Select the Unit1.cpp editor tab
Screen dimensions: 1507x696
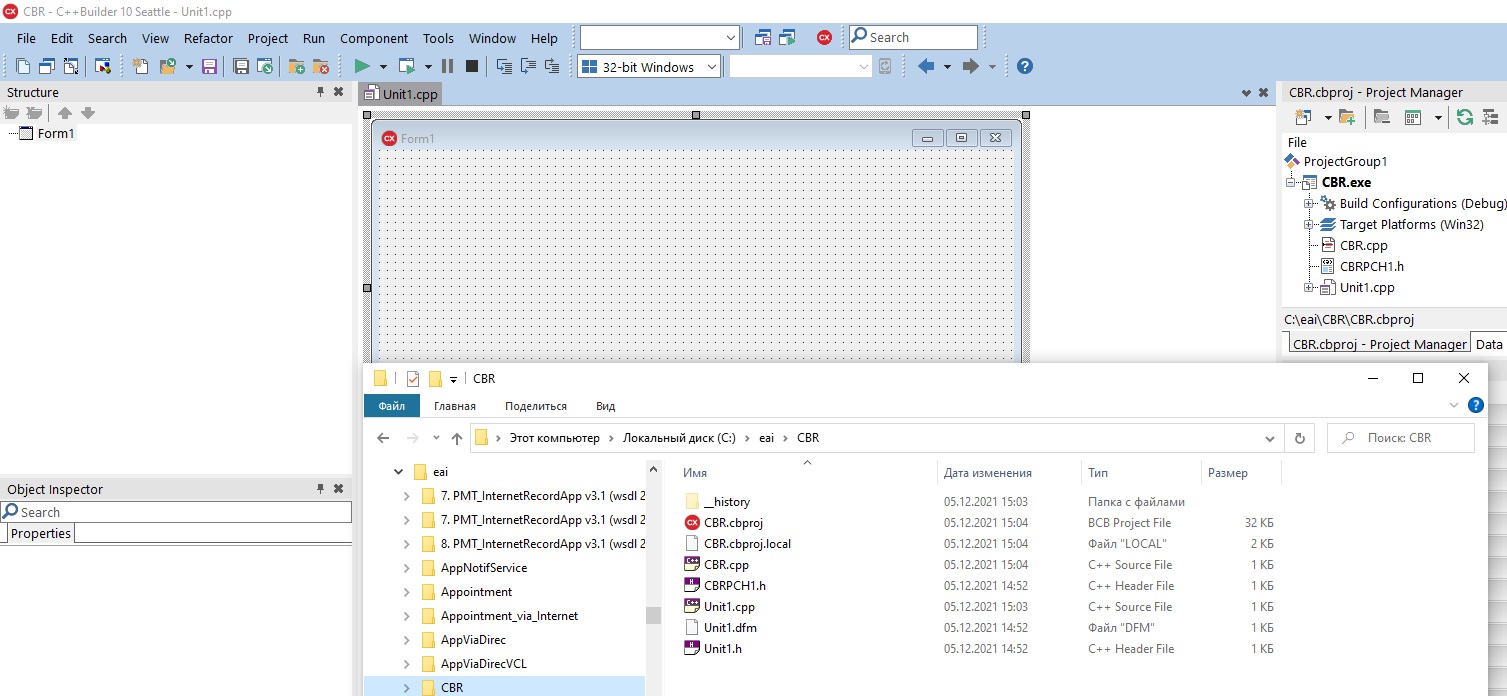click(x=401, y=94)
